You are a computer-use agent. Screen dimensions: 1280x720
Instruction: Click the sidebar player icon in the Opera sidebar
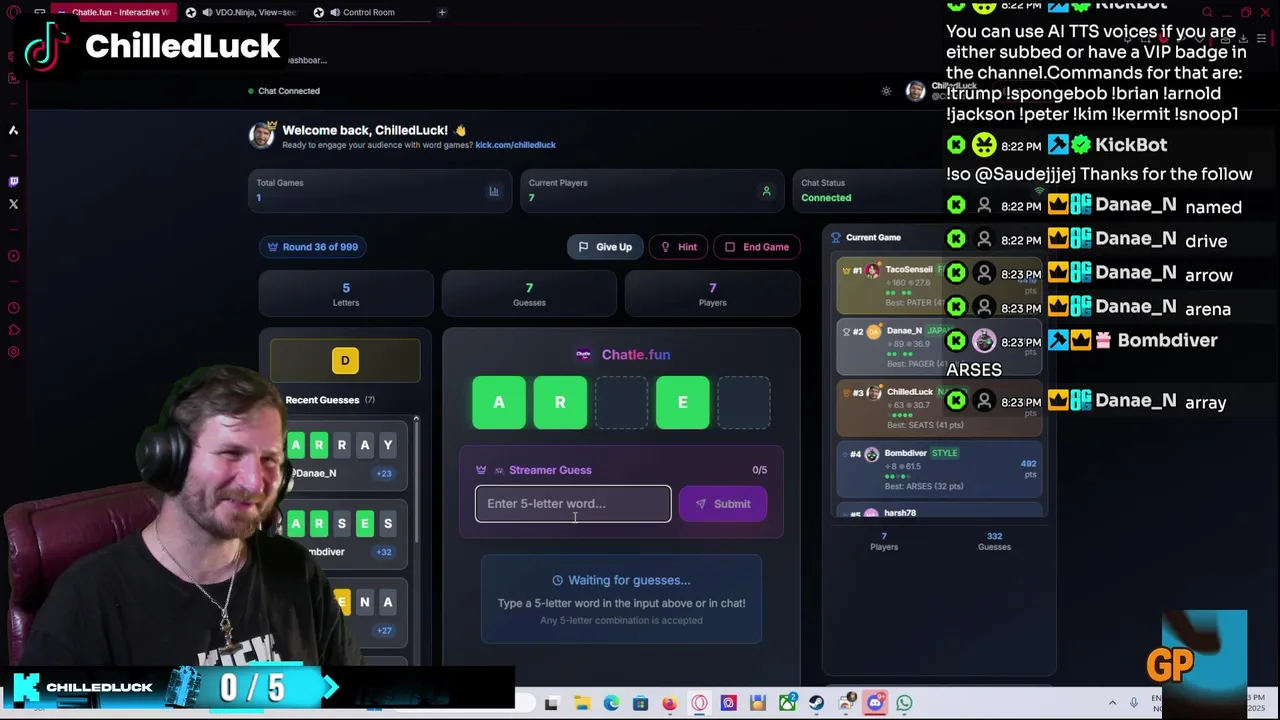13,256
